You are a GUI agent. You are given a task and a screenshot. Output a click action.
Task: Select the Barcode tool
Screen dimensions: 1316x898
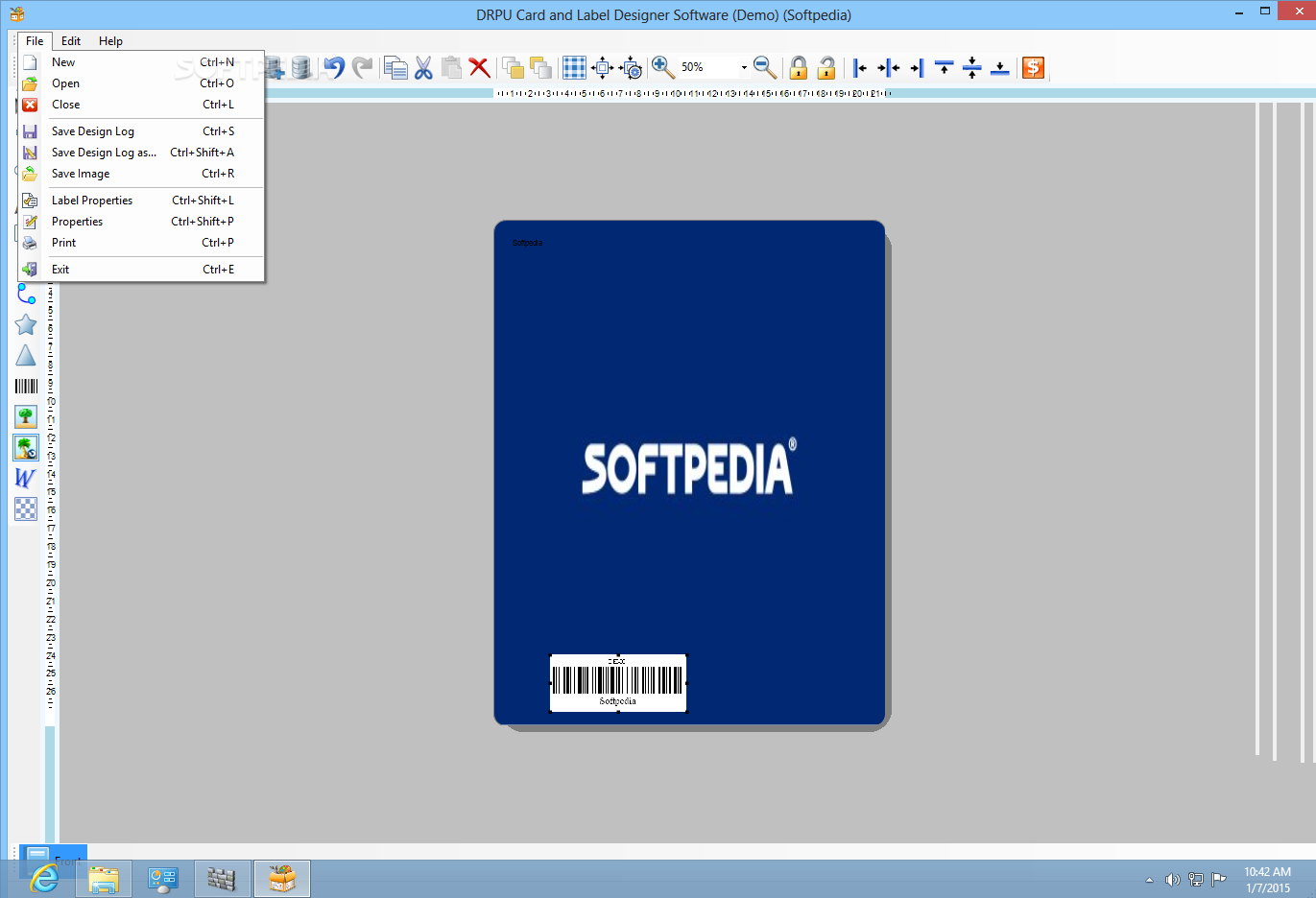[26, 387]
